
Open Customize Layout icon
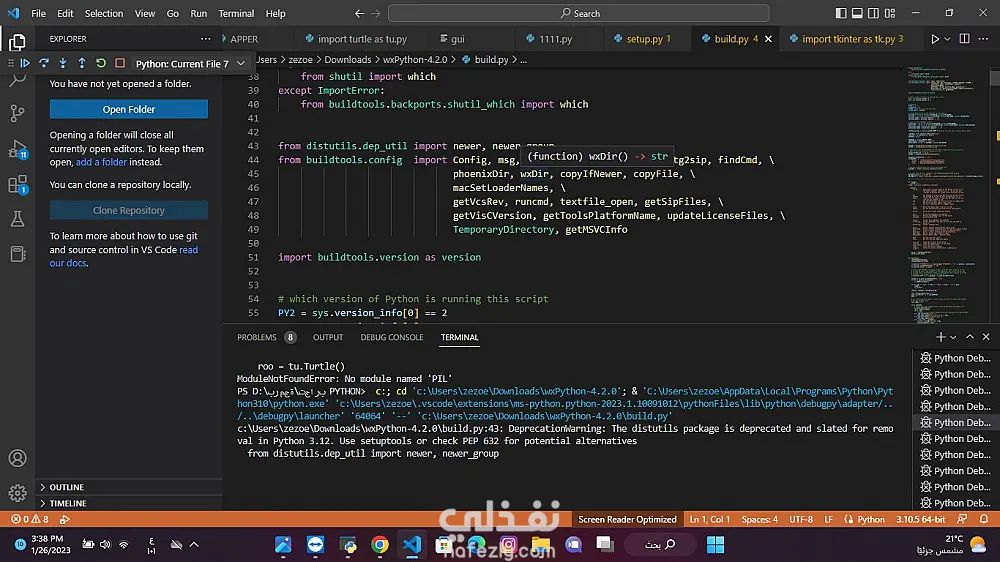pyautogui.click(x=890, y=13)
